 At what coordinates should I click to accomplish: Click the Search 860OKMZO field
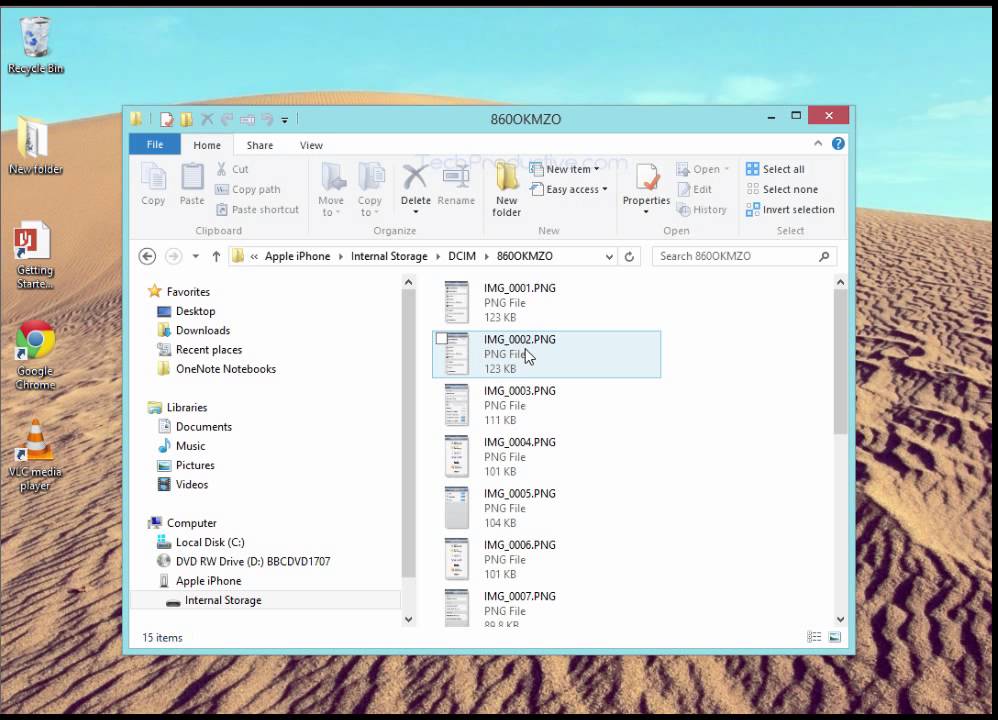(744, 256)
